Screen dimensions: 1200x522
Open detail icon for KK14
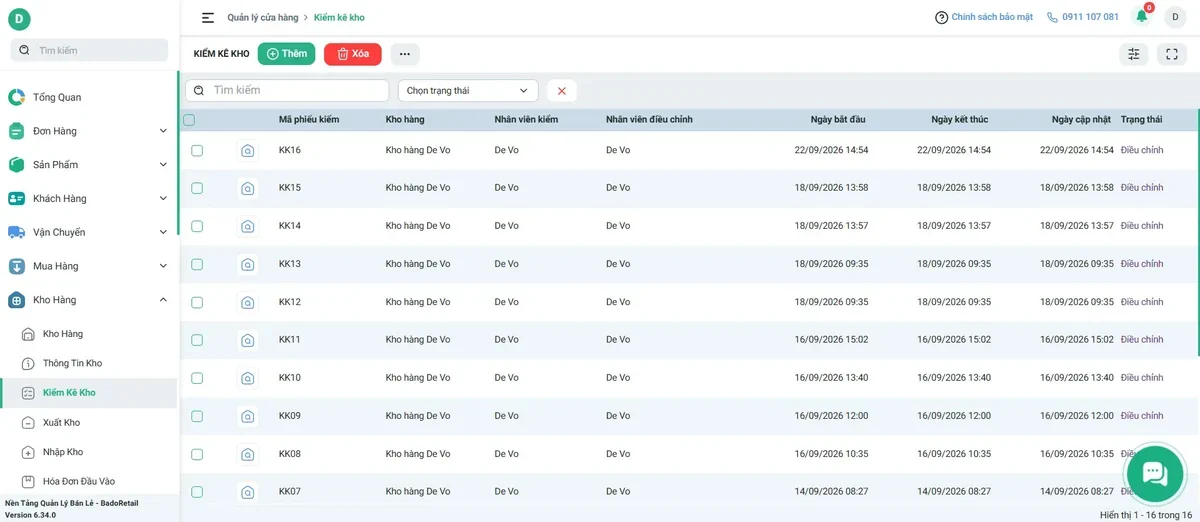(x=247, y=226)
